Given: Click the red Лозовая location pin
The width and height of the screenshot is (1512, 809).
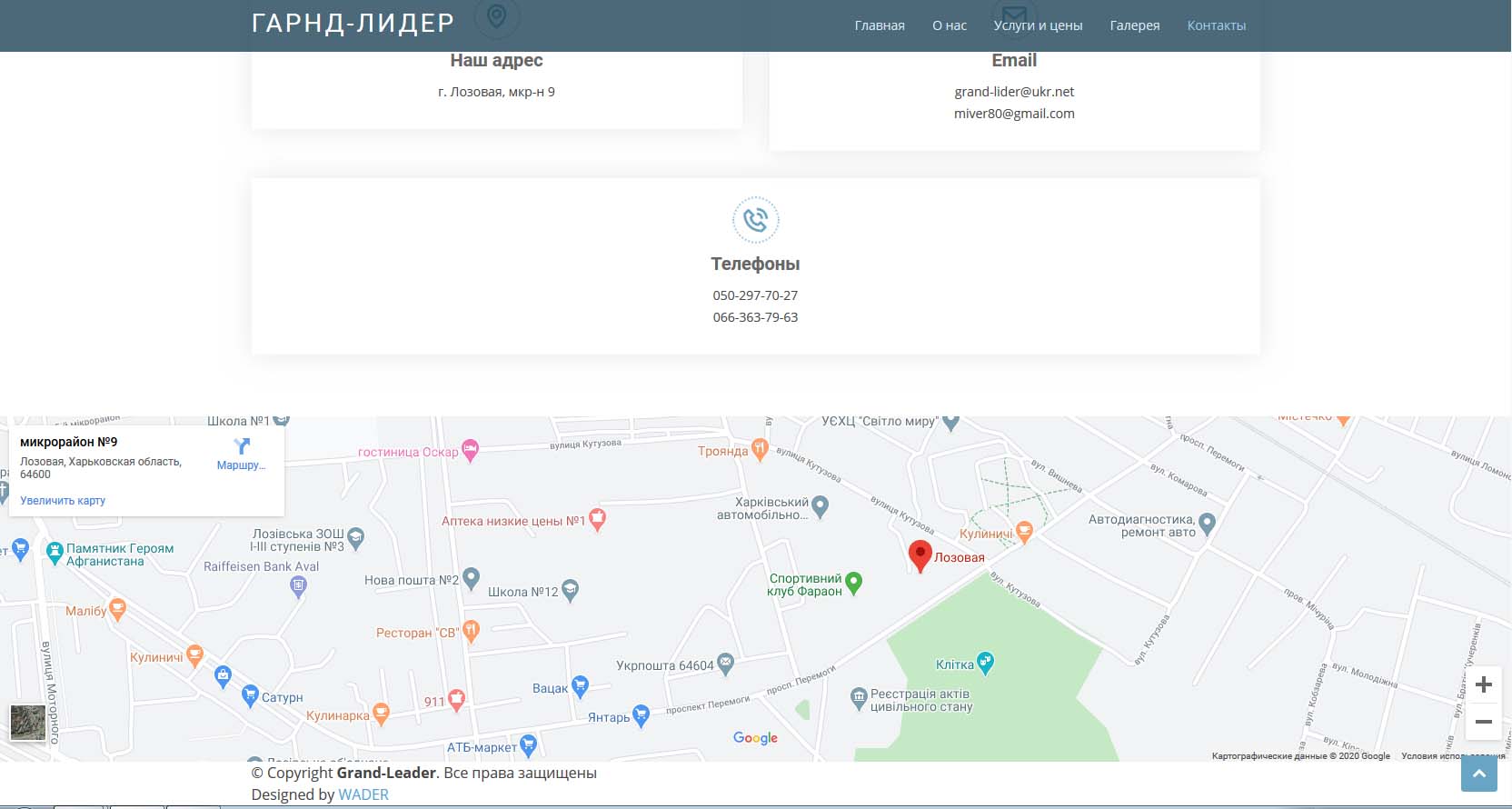Looking at the screenshot, I should [920, 556].
